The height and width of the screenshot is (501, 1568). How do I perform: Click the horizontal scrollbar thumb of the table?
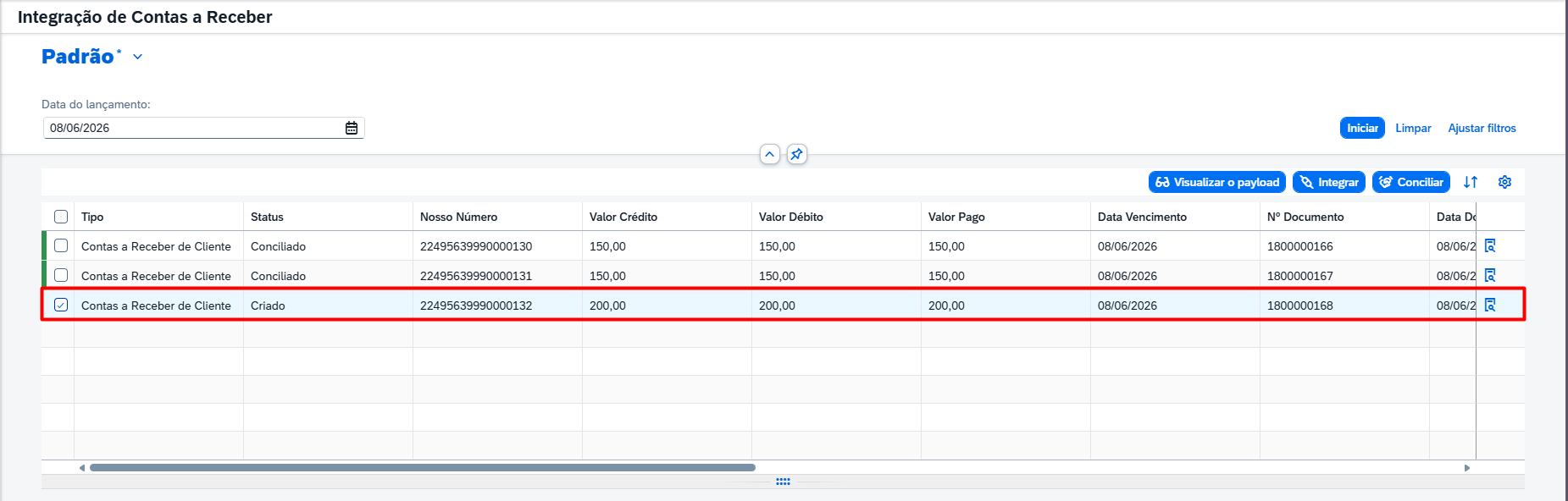[x=423, y=467]
